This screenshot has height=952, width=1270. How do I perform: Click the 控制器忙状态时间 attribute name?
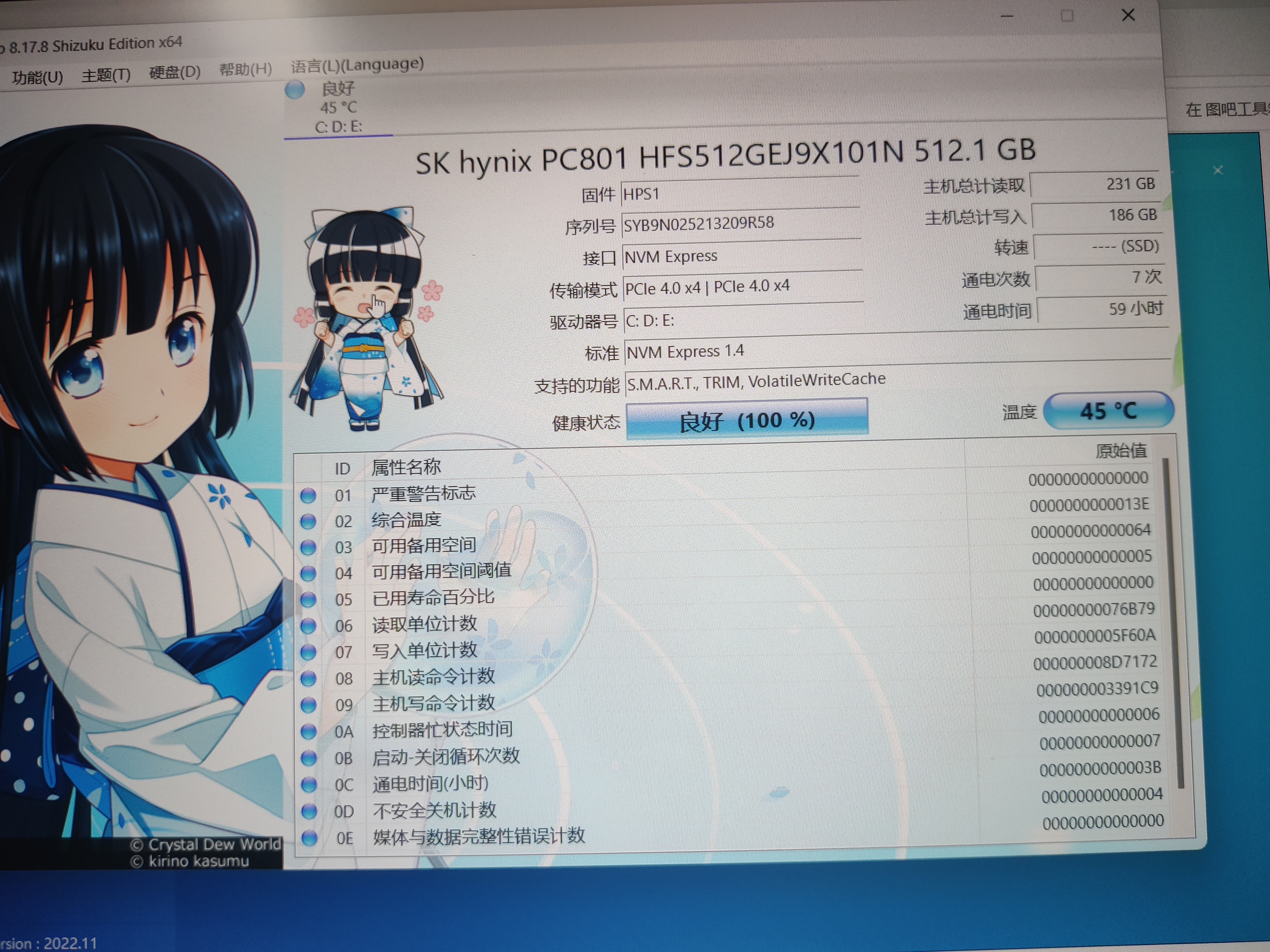(x=442, y=729)
